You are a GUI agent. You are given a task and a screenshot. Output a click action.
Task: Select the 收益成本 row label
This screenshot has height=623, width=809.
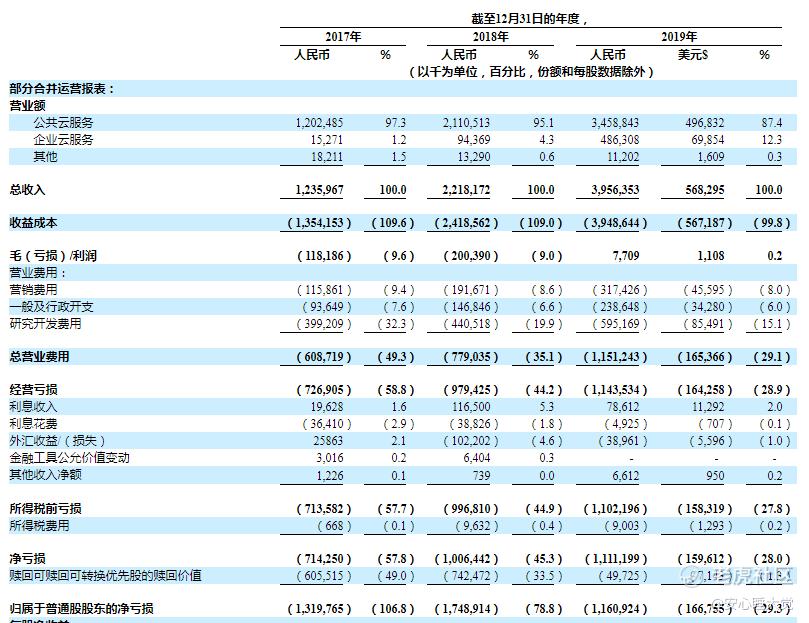pos(33,223)
